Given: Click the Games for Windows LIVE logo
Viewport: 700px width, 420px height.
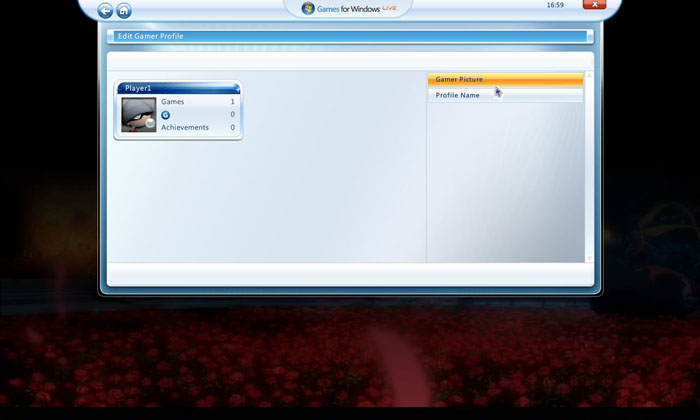Looking at the screenshot, I should point(349,8).
